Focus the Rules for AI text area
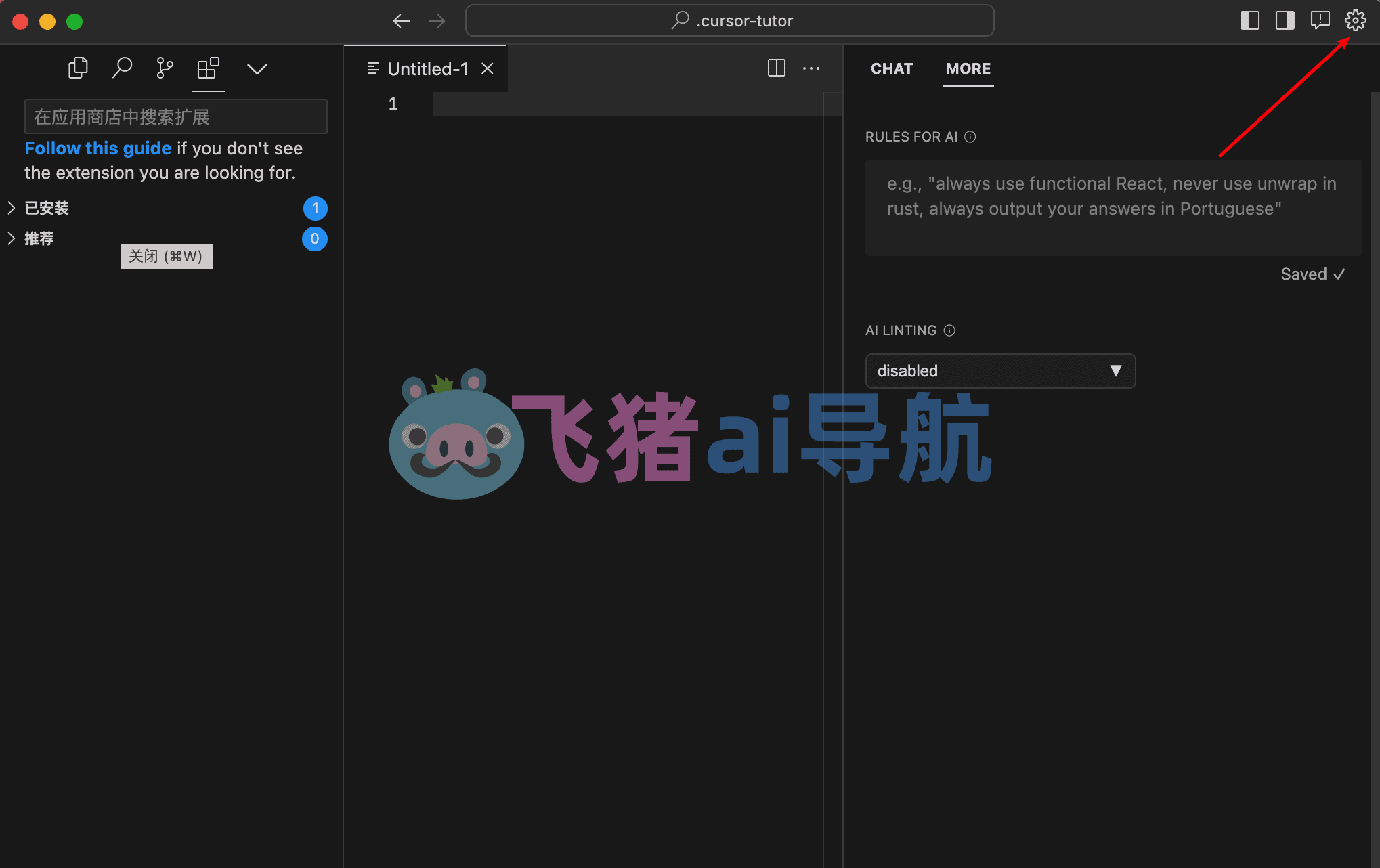 (x=1113, y=208)
